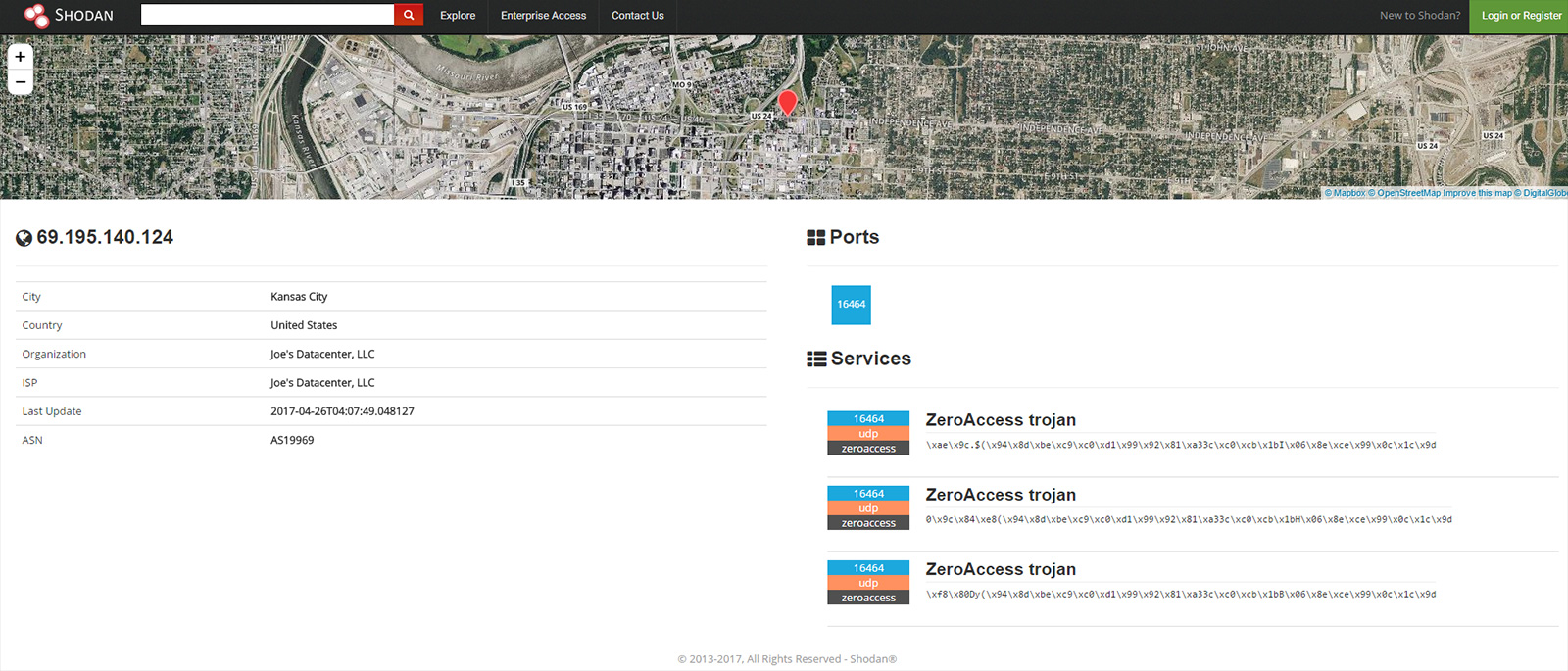This screenshot has width=1568, height=671.
Task: Open the Explore menu item
Action: click(x=458, y=16)
